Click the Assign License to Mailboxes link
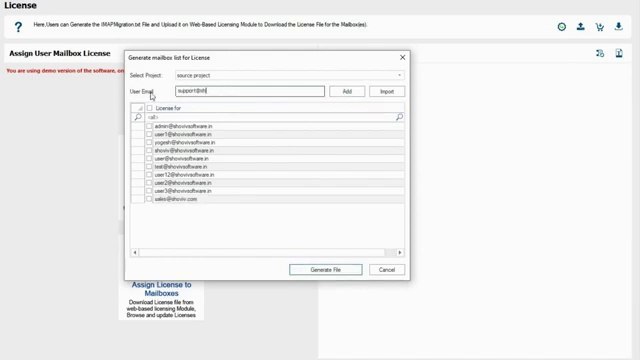Image resolution: width=640 pixels, height=360 pixels. (x=161, y=289)
